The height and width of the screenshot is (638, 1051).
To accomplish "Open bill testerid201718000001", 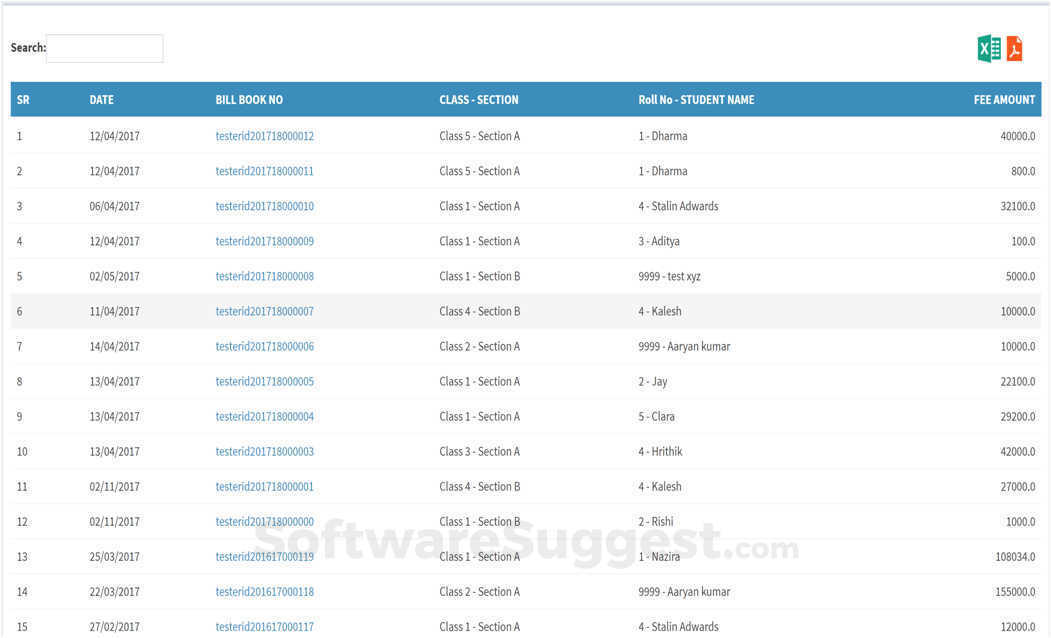I will tap(265, 487).
